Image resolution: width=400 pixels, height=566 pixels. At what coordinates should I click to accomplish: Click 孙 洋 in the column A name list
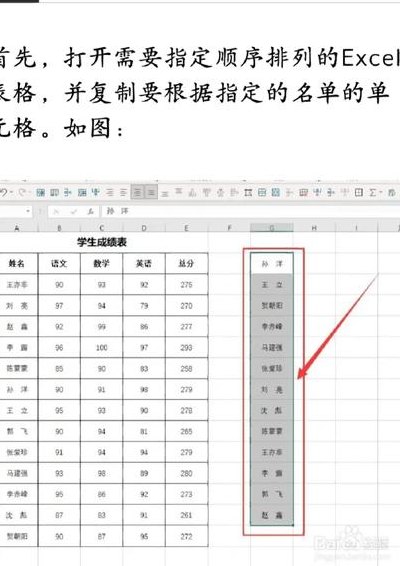tap(17, 389)
